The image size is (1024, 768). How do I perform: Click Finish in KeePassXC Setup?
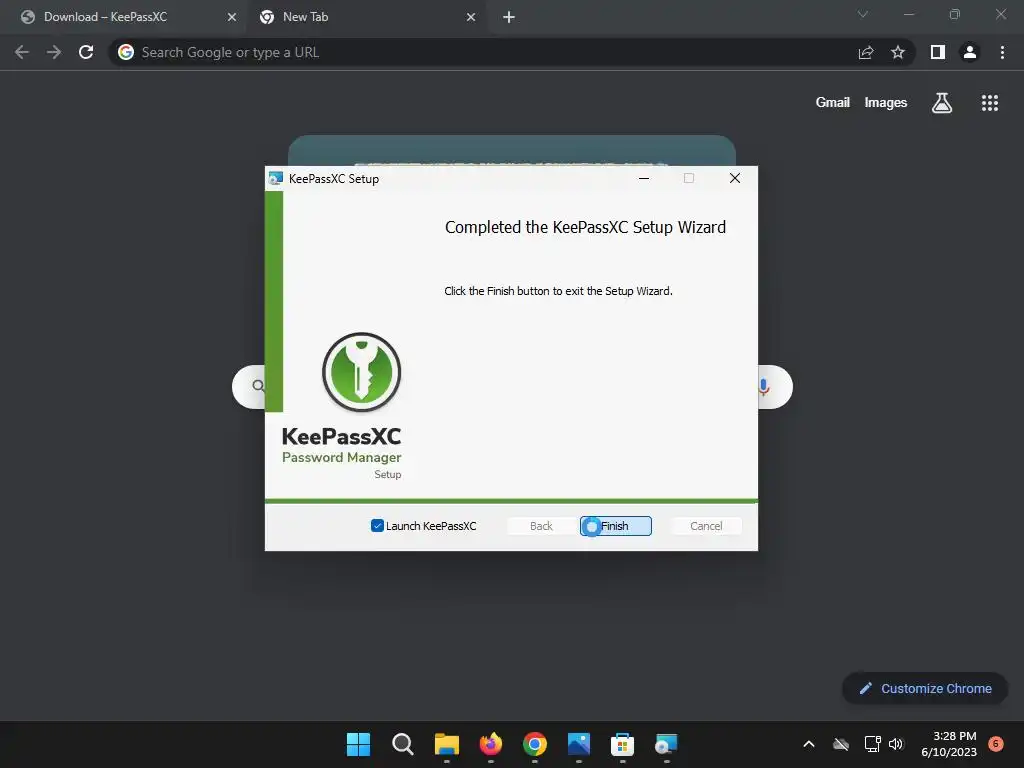(615, 526)
